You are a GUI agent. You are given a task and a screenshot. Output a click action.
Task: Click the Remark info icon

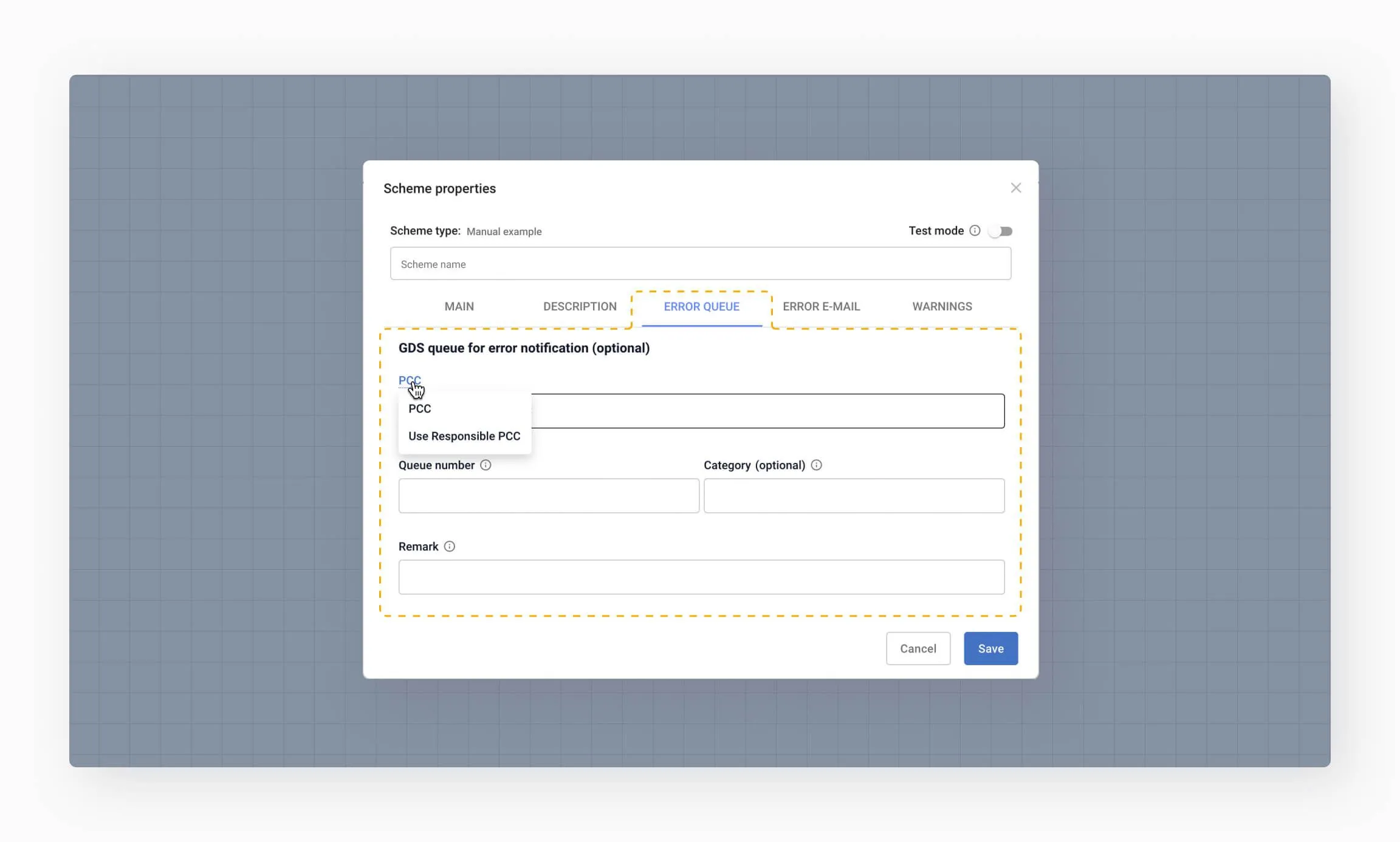tap(449, 547)
